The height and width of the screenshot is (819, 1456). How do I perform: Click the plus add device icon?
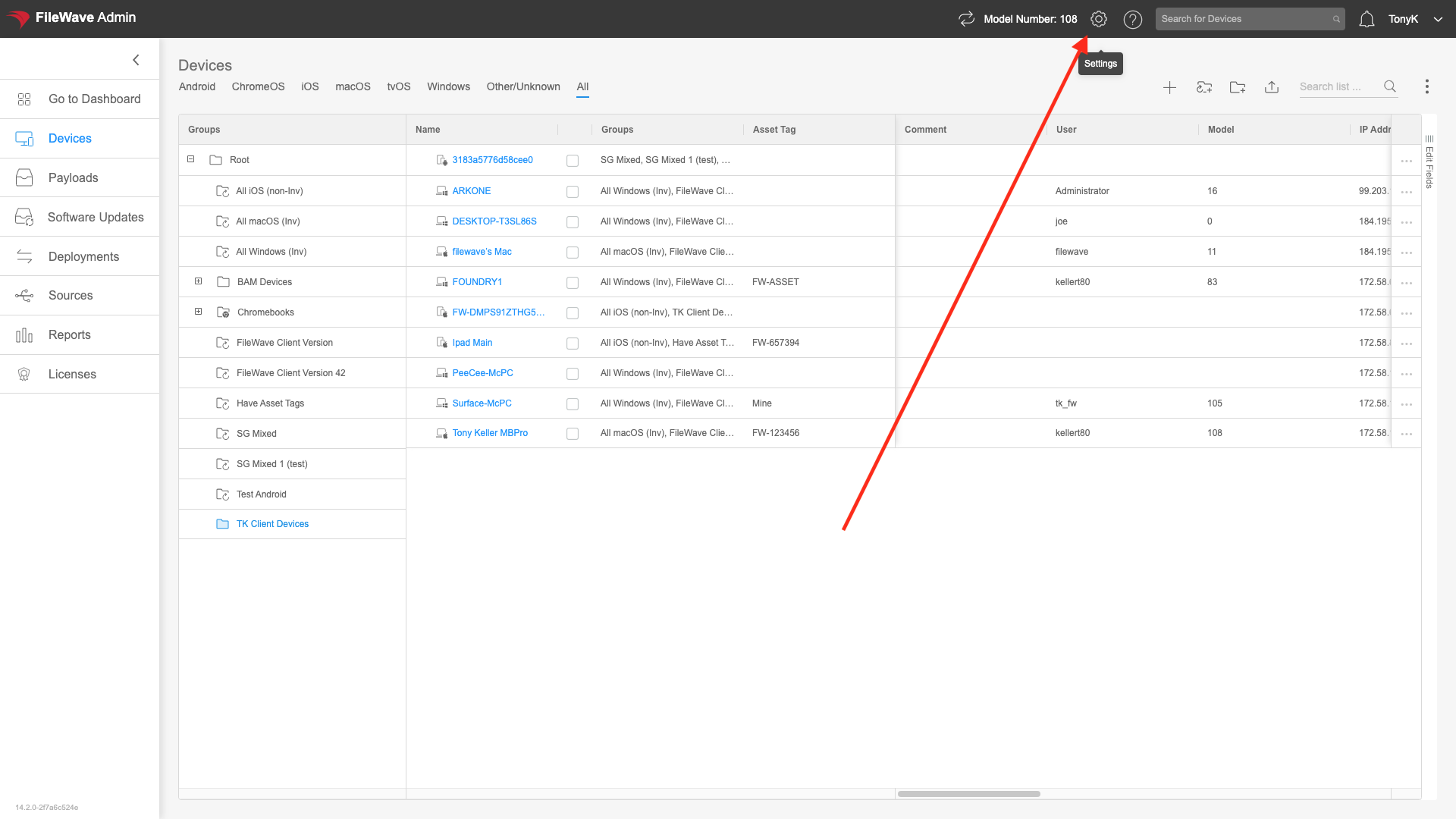[x=1169, y=87]
